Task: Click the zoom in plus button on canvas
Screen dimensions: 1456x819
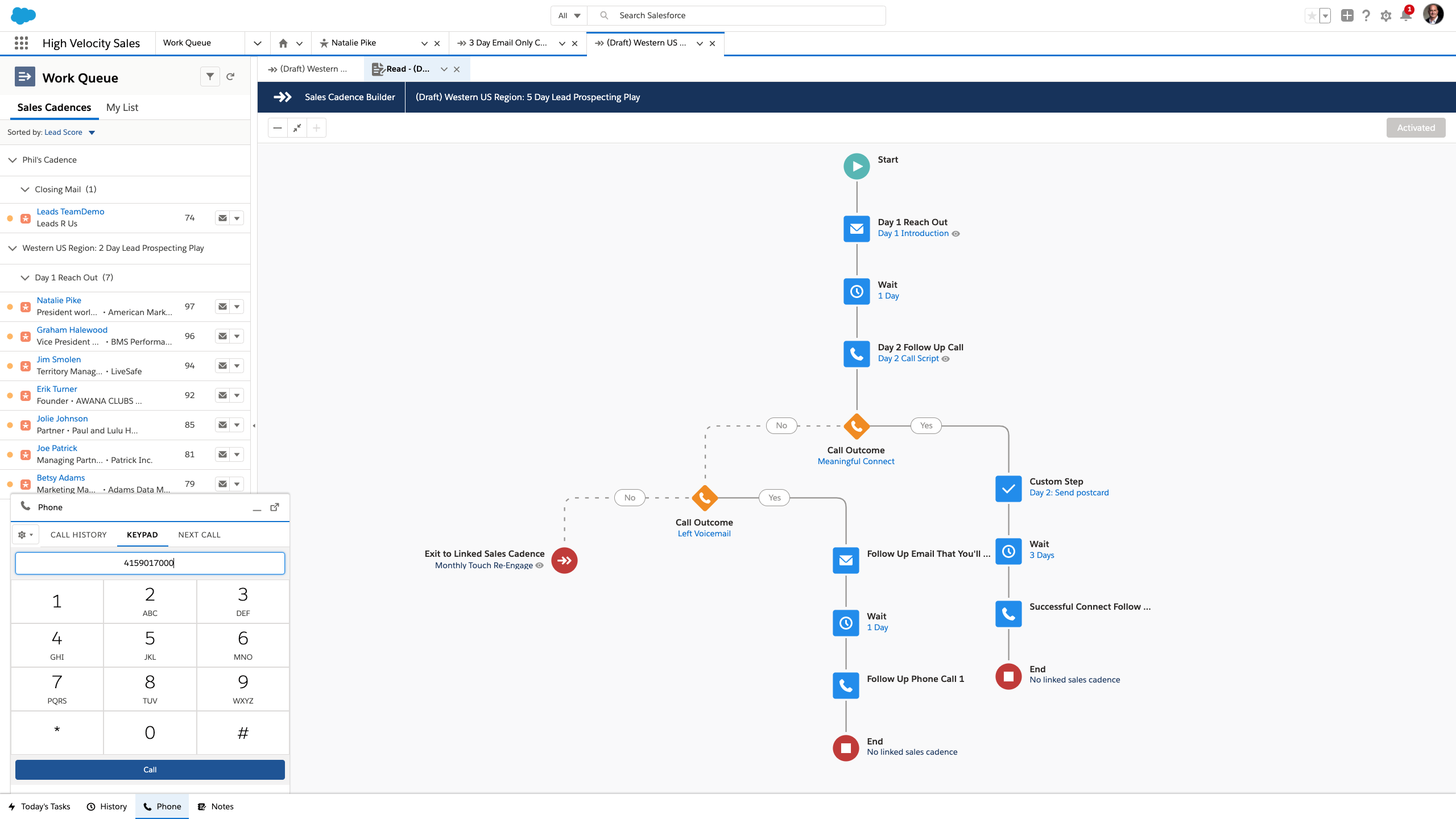Action: pos(317,127)
